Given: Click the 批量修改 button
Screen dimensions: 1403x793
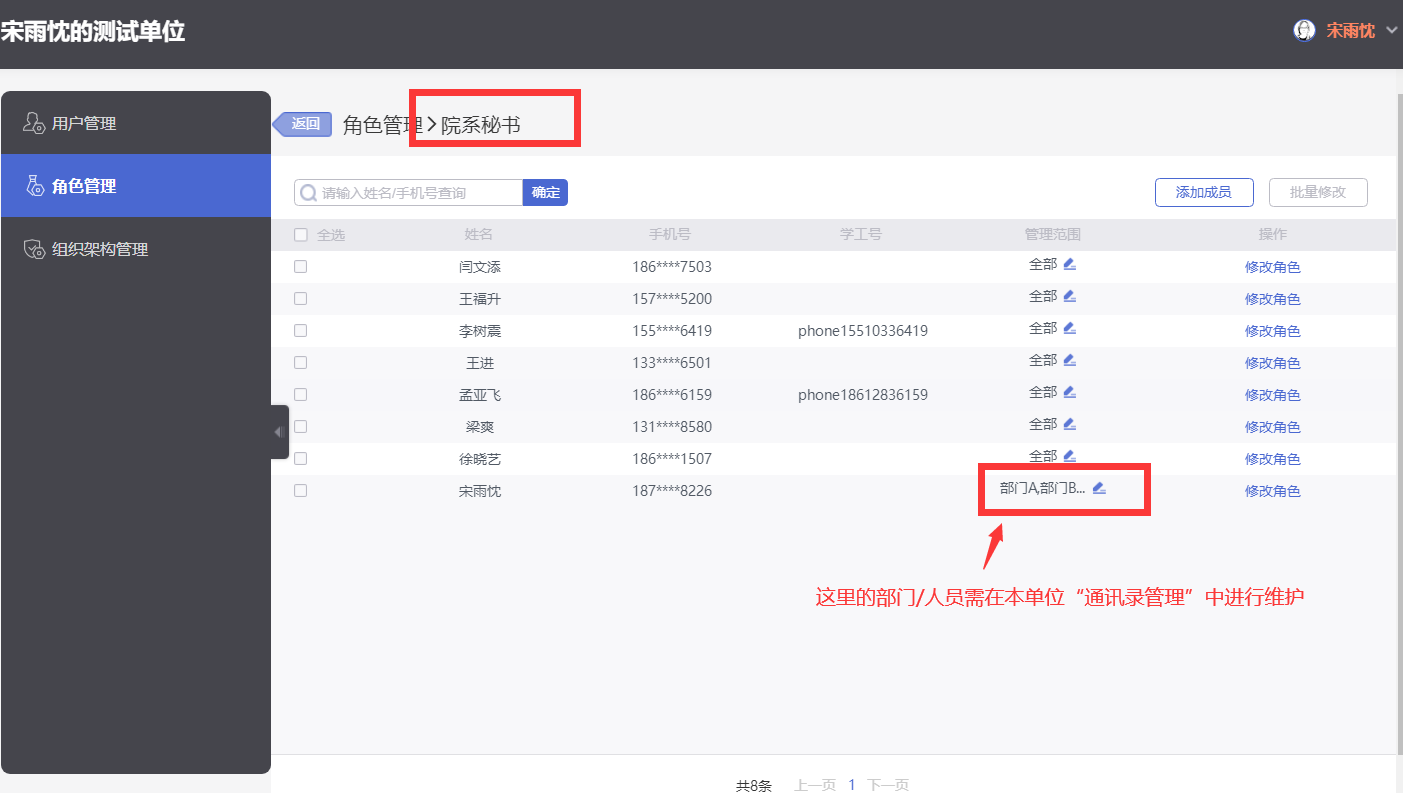Looking at the screenshot, I should click(x=1318, y=192).
